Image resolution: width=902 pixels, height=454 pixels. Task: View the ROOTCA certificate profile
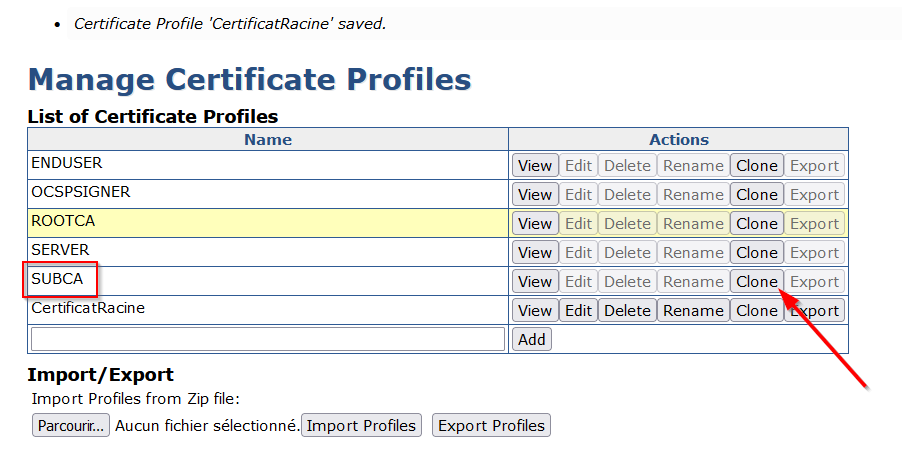point(534,224)
